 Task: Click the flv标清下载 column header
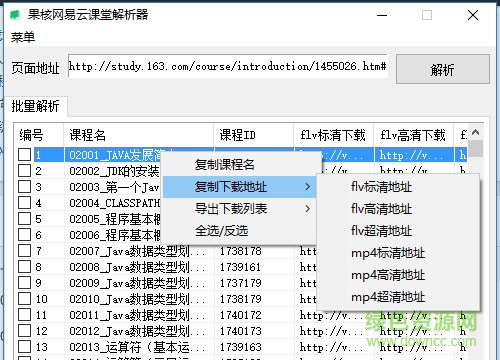(x=334, y=135)
